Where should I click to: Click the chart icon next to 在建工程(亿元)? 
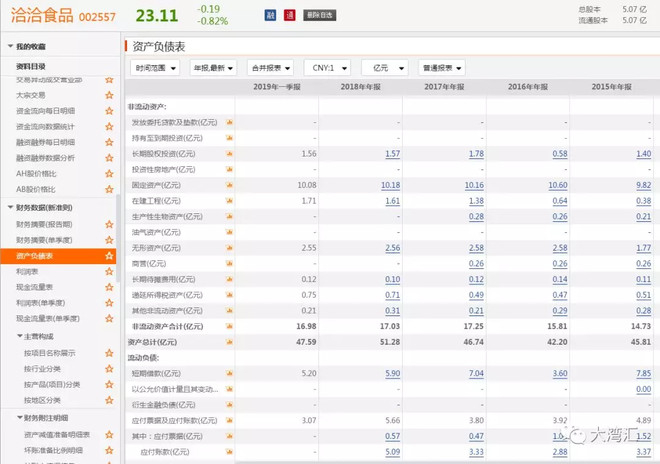[x=229, y=201]
